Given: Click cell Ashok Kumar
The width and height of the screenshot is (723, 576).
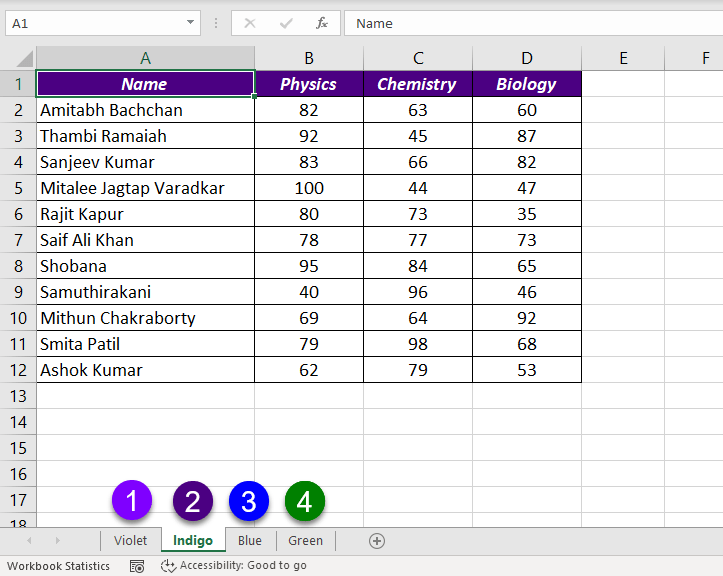Looking at the screenshot, I should pyautogui.click(x=145, y=370).
